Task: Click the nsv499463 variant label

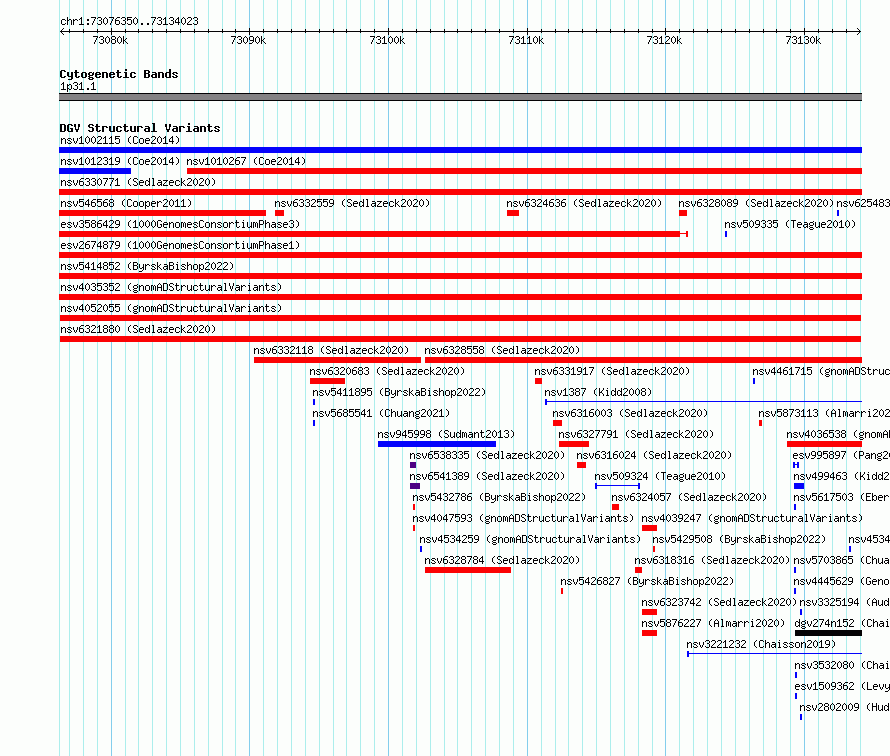Action: (841, 476)
